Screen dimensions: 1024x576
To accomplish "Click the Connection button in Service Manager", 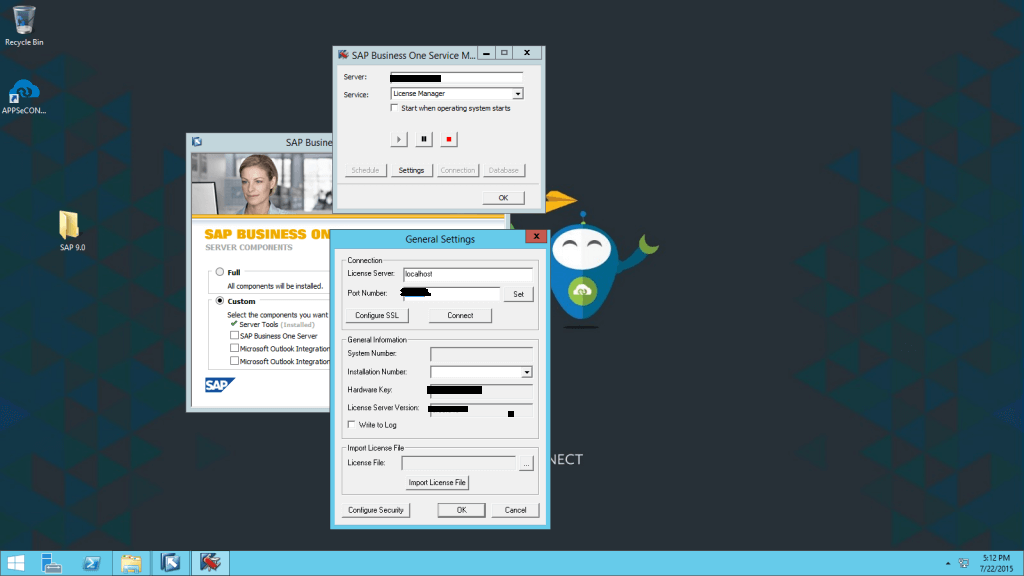I will click(x=458, y=170).
